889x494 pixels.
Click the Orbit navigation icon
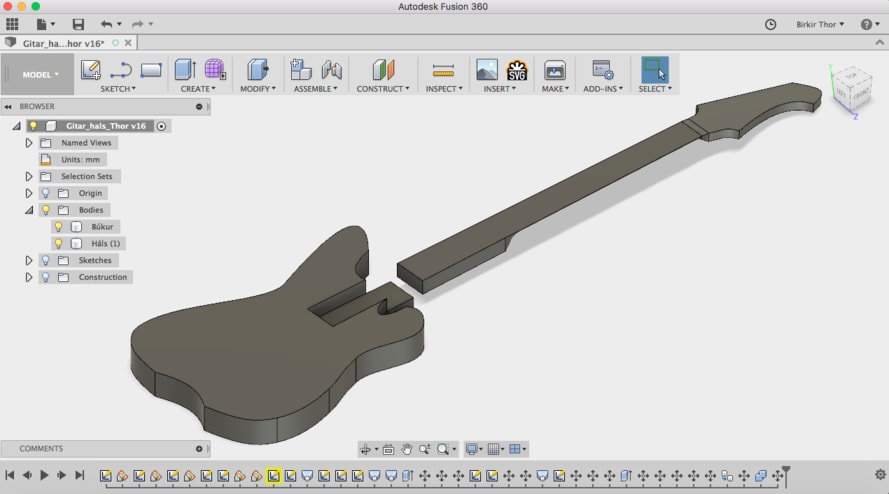pos(366,449)
